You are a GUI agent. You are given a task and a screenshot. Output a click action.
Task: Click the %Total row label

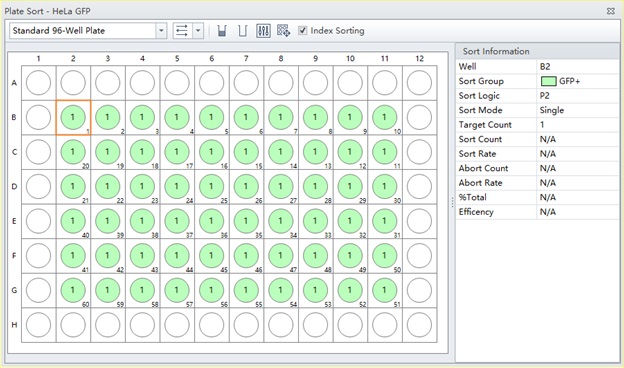tap(472, 197)
